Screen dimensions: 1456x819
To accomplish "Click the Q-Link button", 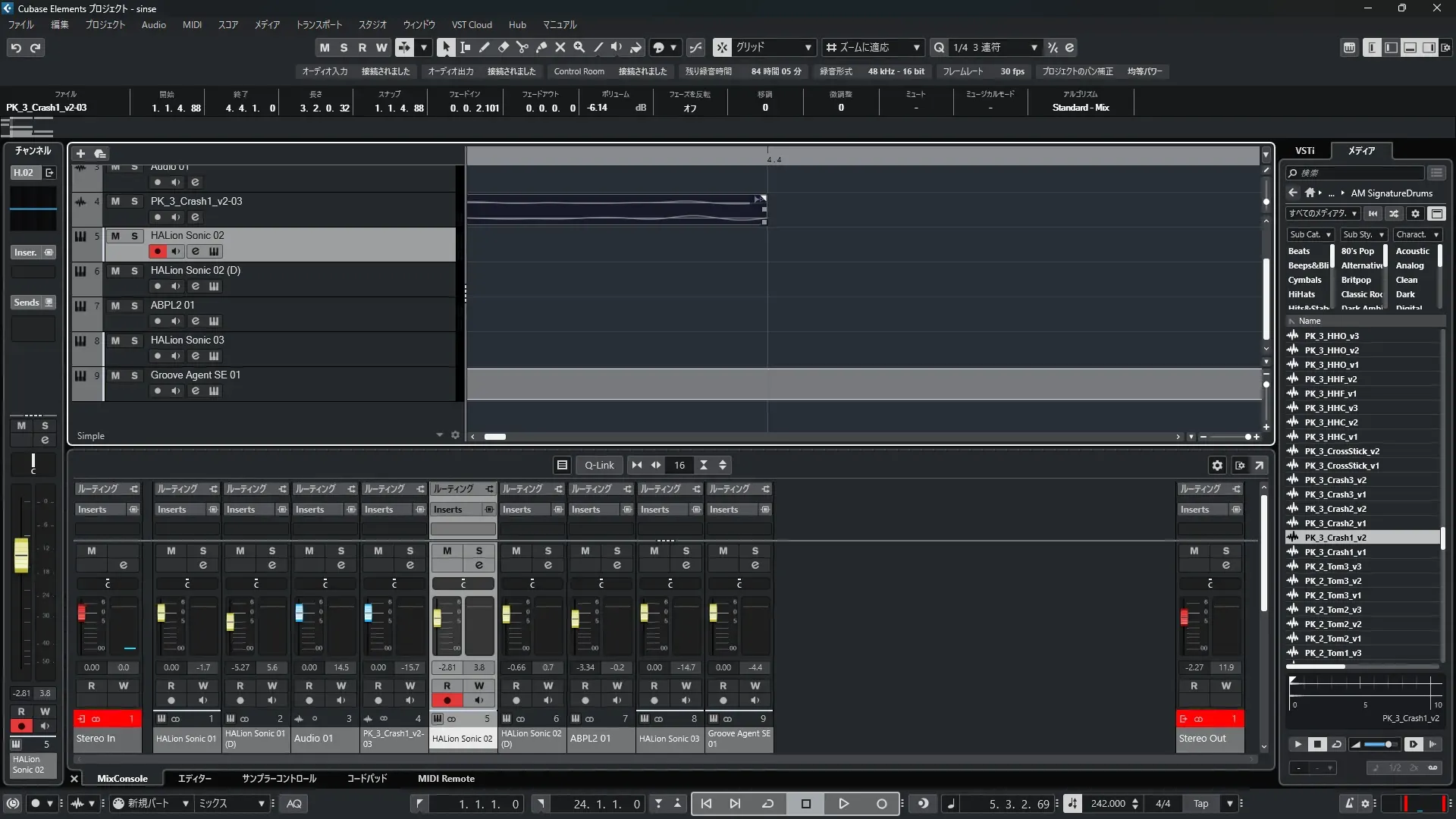I will click(x=599, y=466).
